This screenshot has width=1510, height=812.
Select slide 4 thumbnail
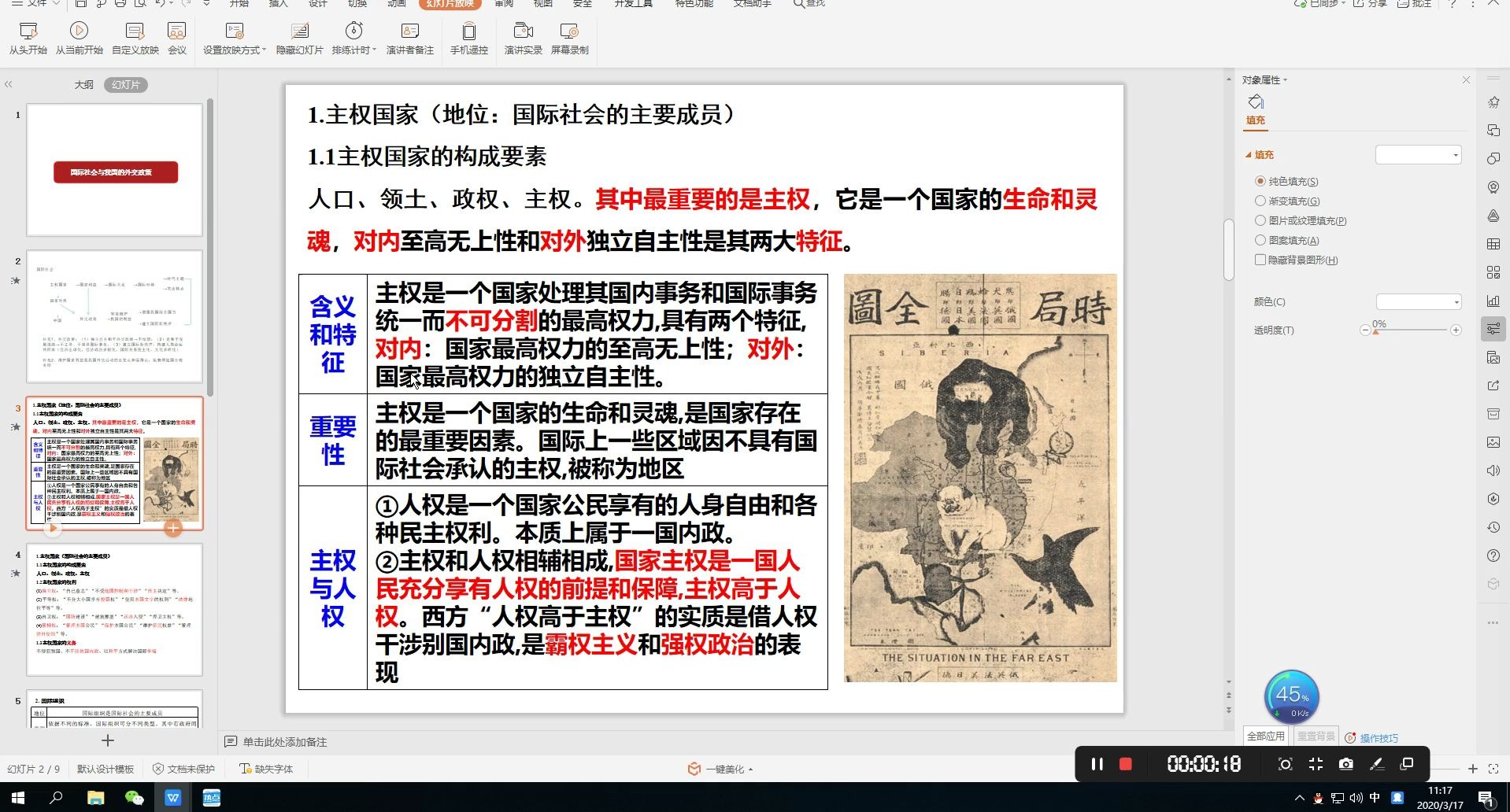pos(114,610)
